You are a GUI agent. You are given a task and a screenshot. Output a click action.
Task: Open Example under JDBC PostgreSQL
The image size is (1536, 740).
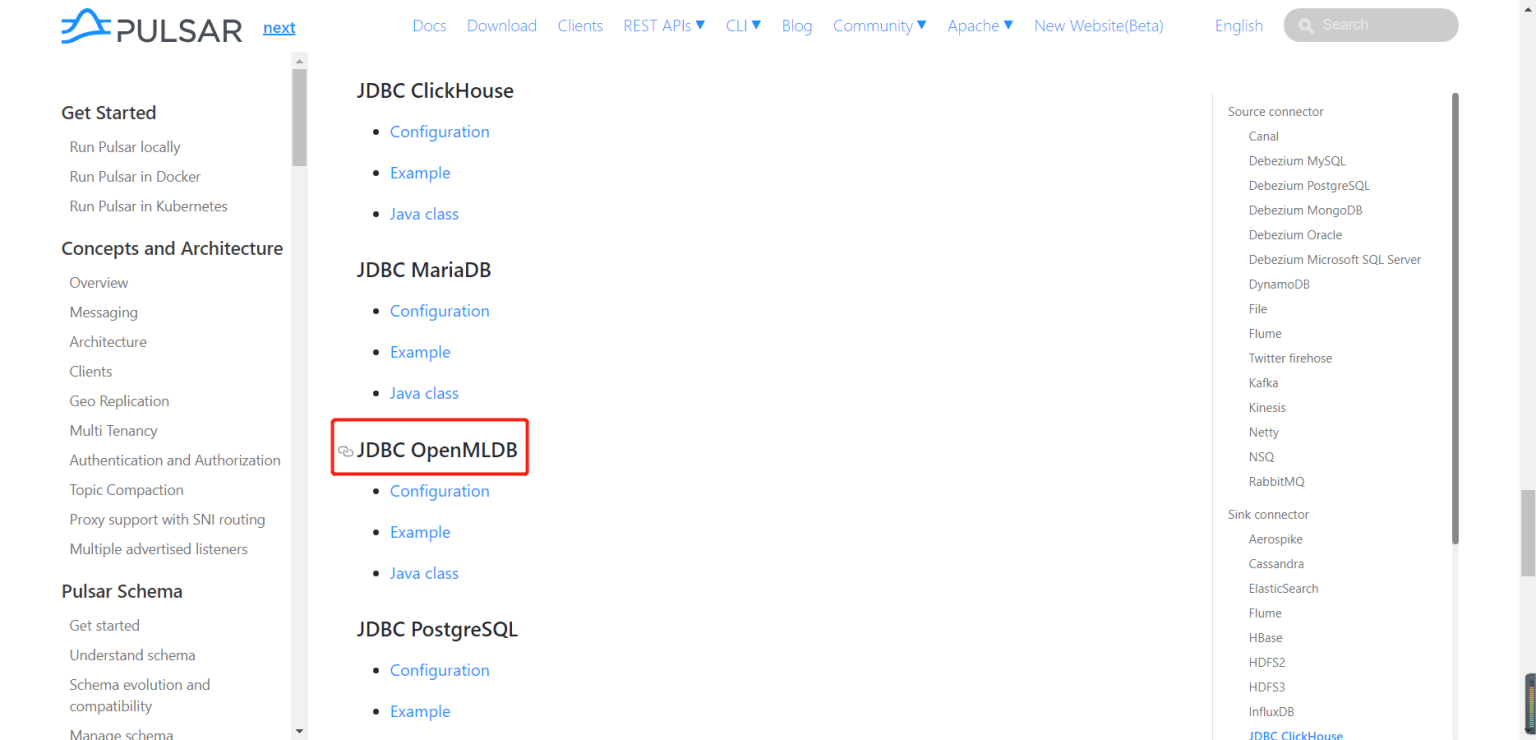click(420, 711)
